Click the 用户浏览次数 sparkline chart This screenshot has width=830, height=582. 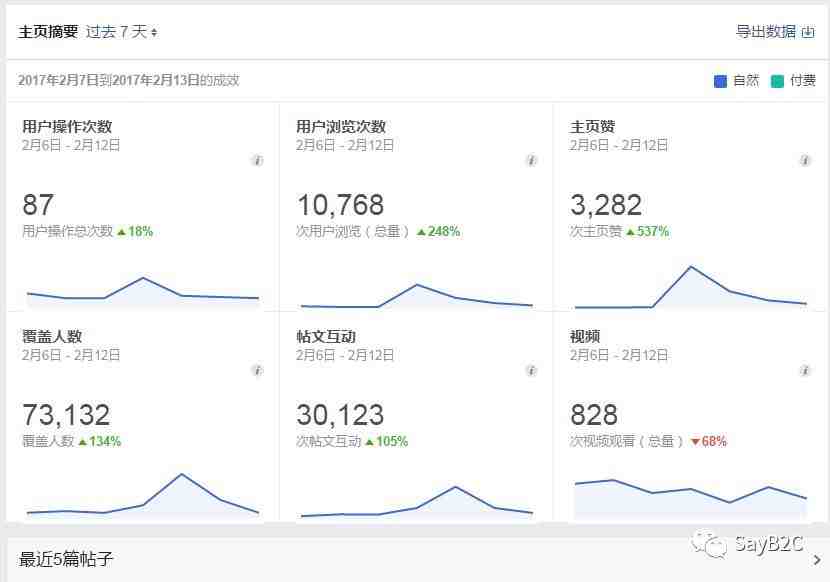point(417,296)
